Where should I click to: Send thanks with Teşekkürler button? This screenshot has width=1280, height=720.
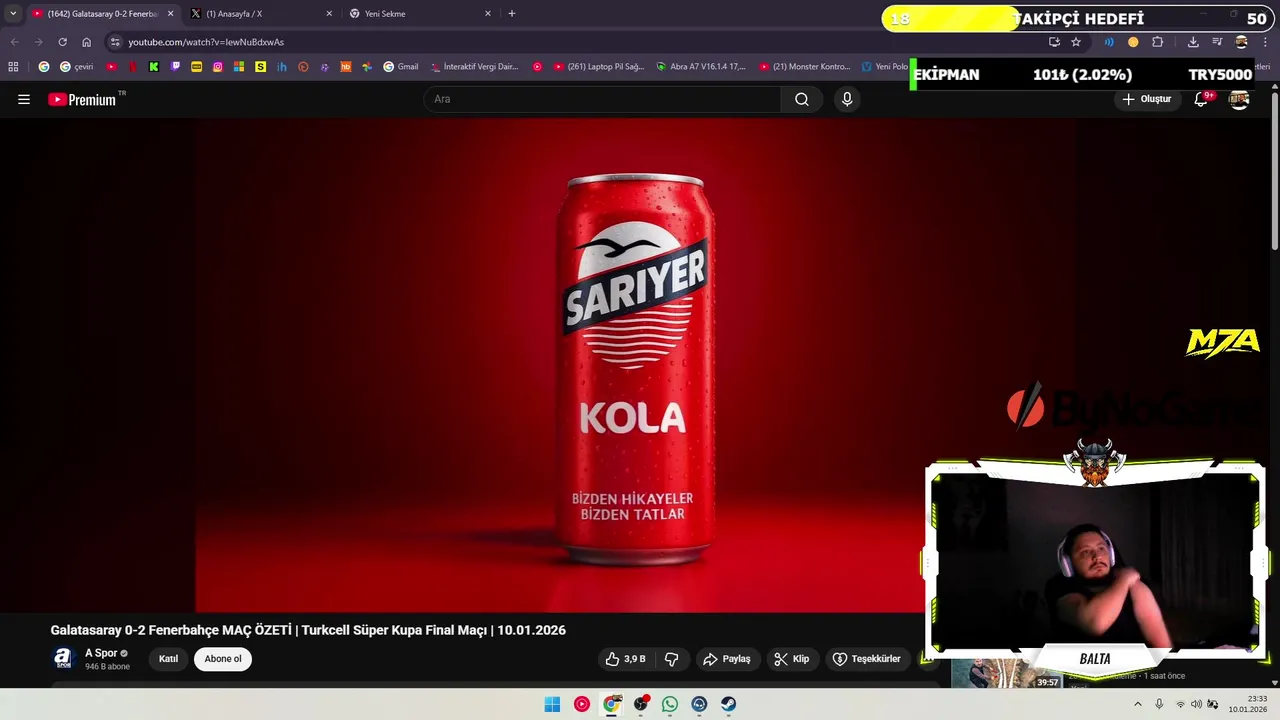tap(867, 659)
